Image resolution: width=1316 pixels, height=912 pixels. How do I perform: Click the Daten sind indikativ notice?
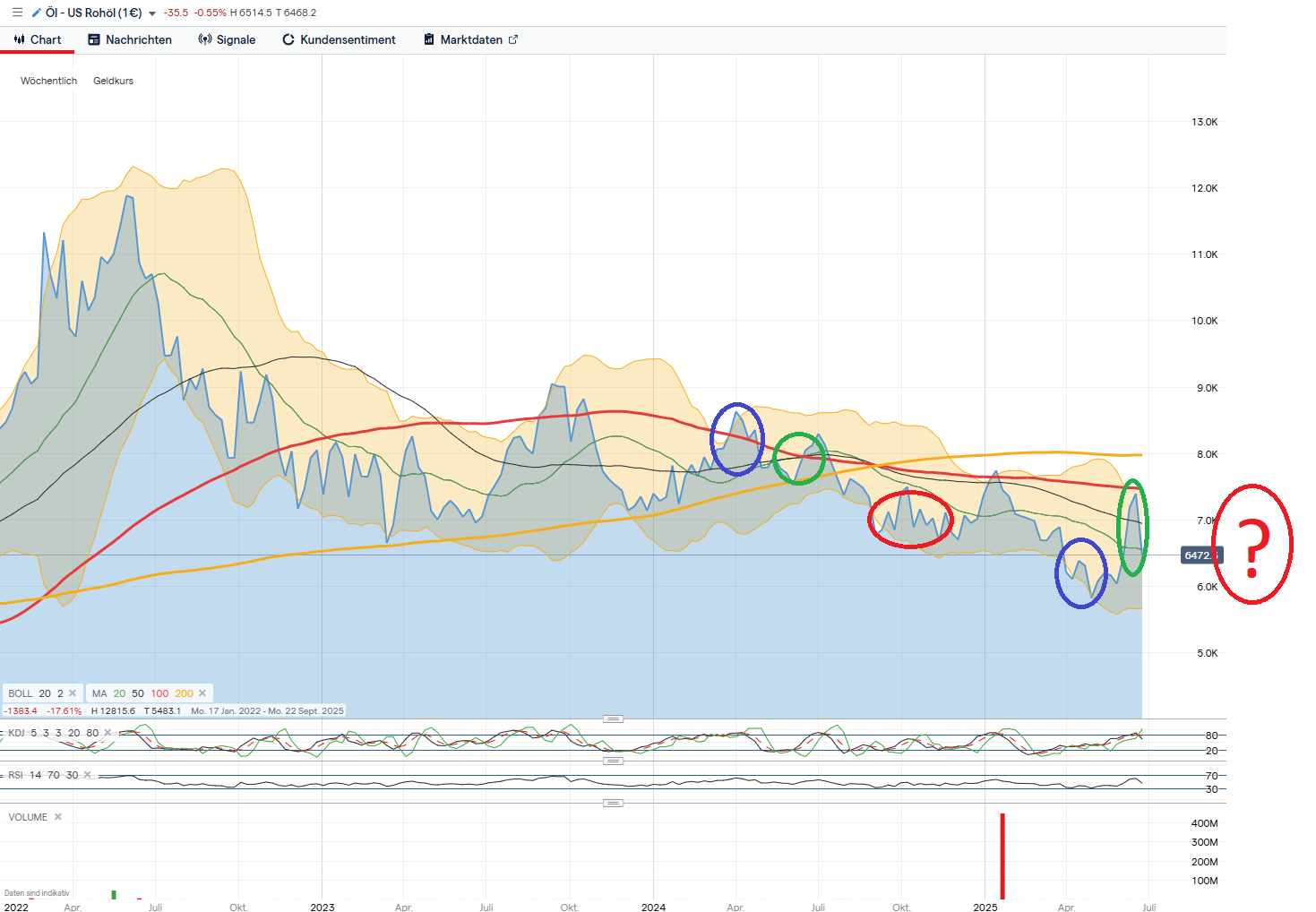coord(37,893)
